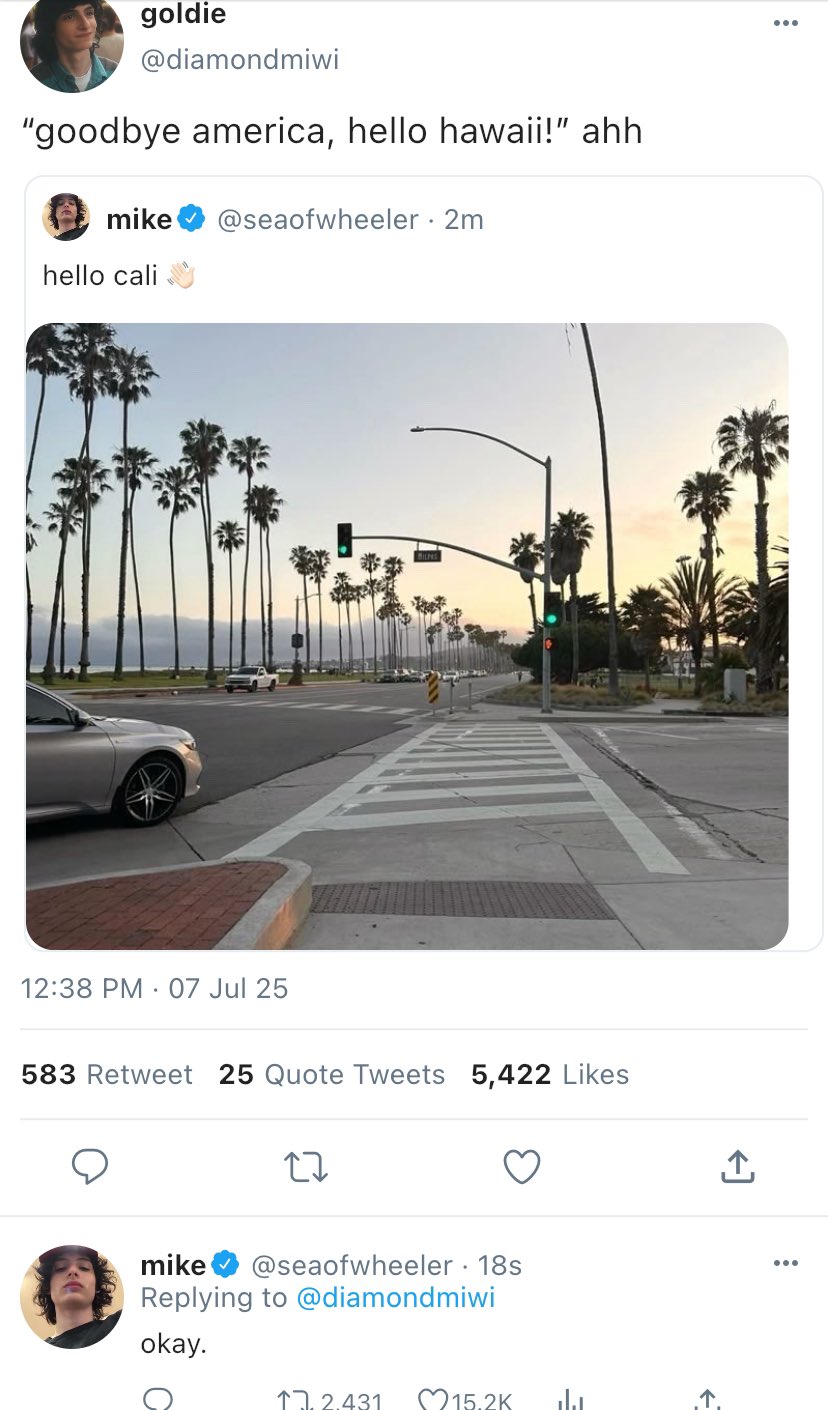Open the @diamondmiwi link in Replying to
Viewport: 828px width, 1410px height.
point(396,1297)
